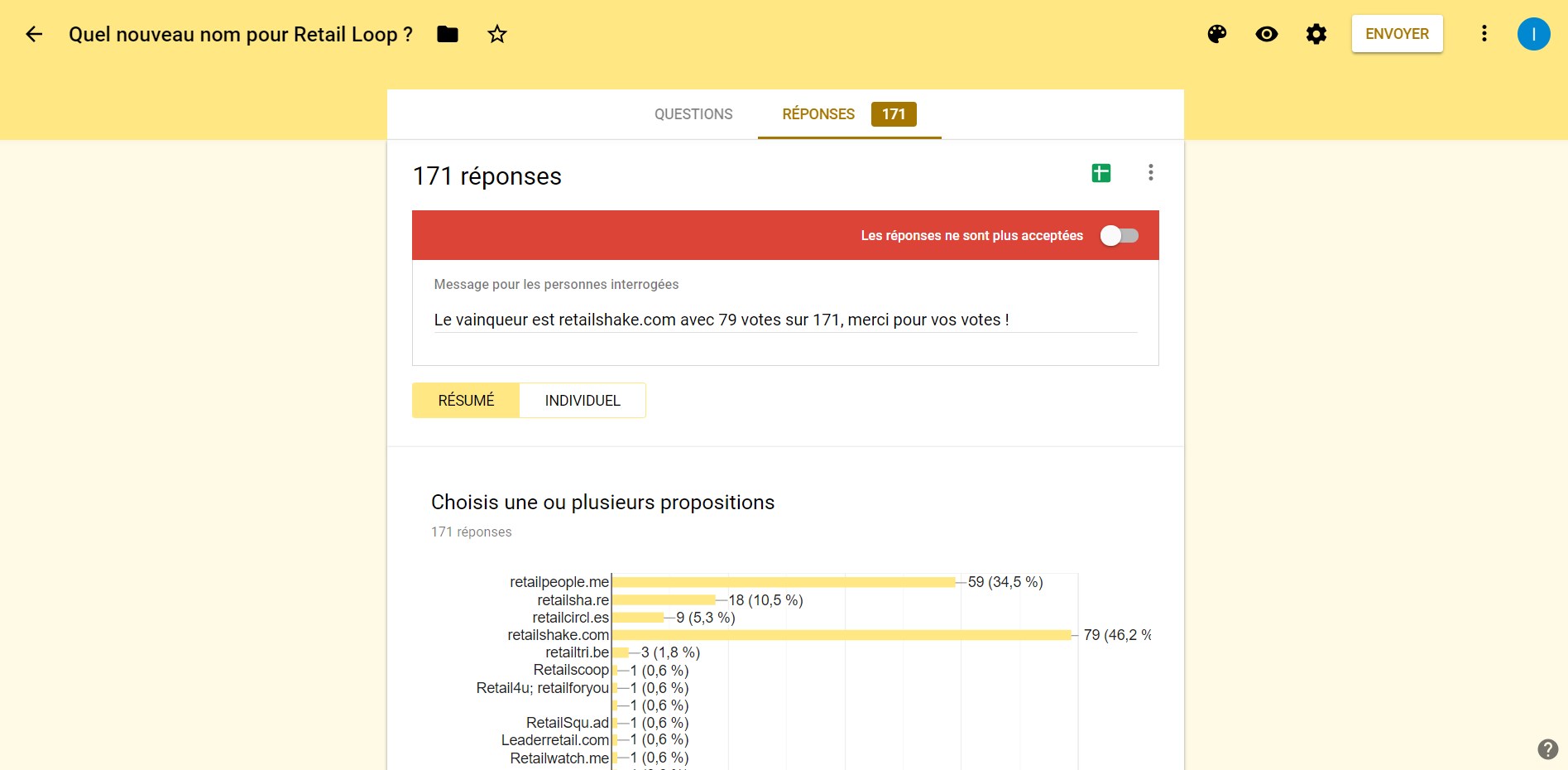Open the account avatar

[x=1534, y=34]
